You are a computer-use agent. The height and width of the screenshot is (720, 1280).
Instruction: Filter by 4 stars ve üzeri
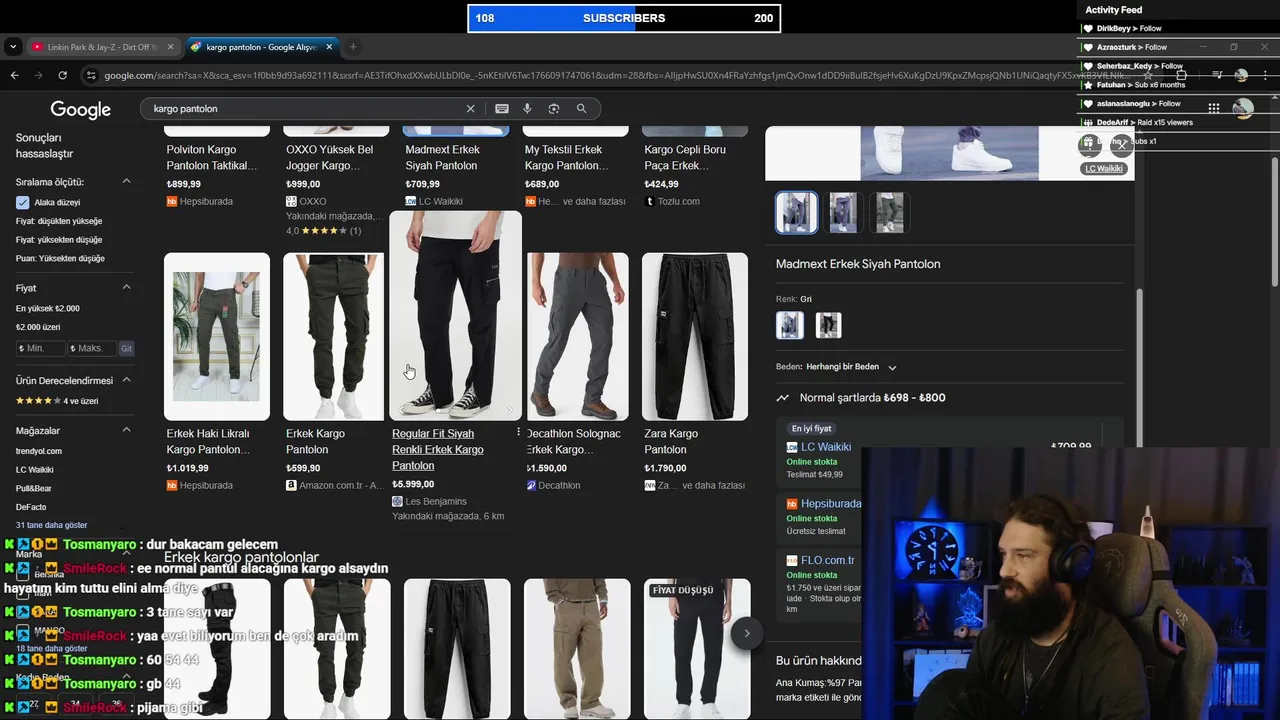coord(56,401)
